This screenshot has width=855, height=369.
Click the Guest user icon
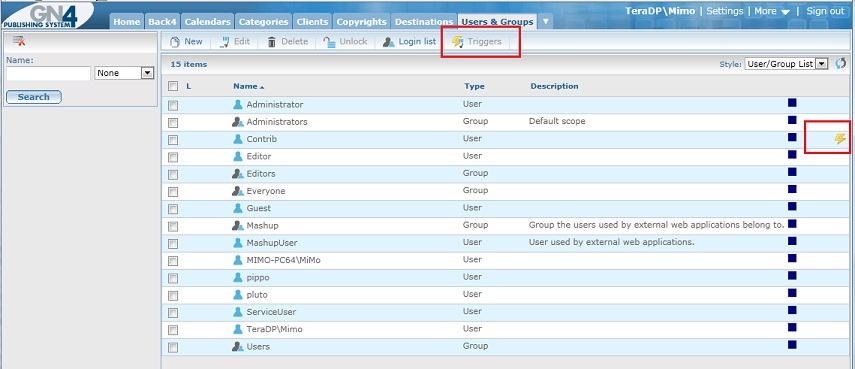point(238,208)
